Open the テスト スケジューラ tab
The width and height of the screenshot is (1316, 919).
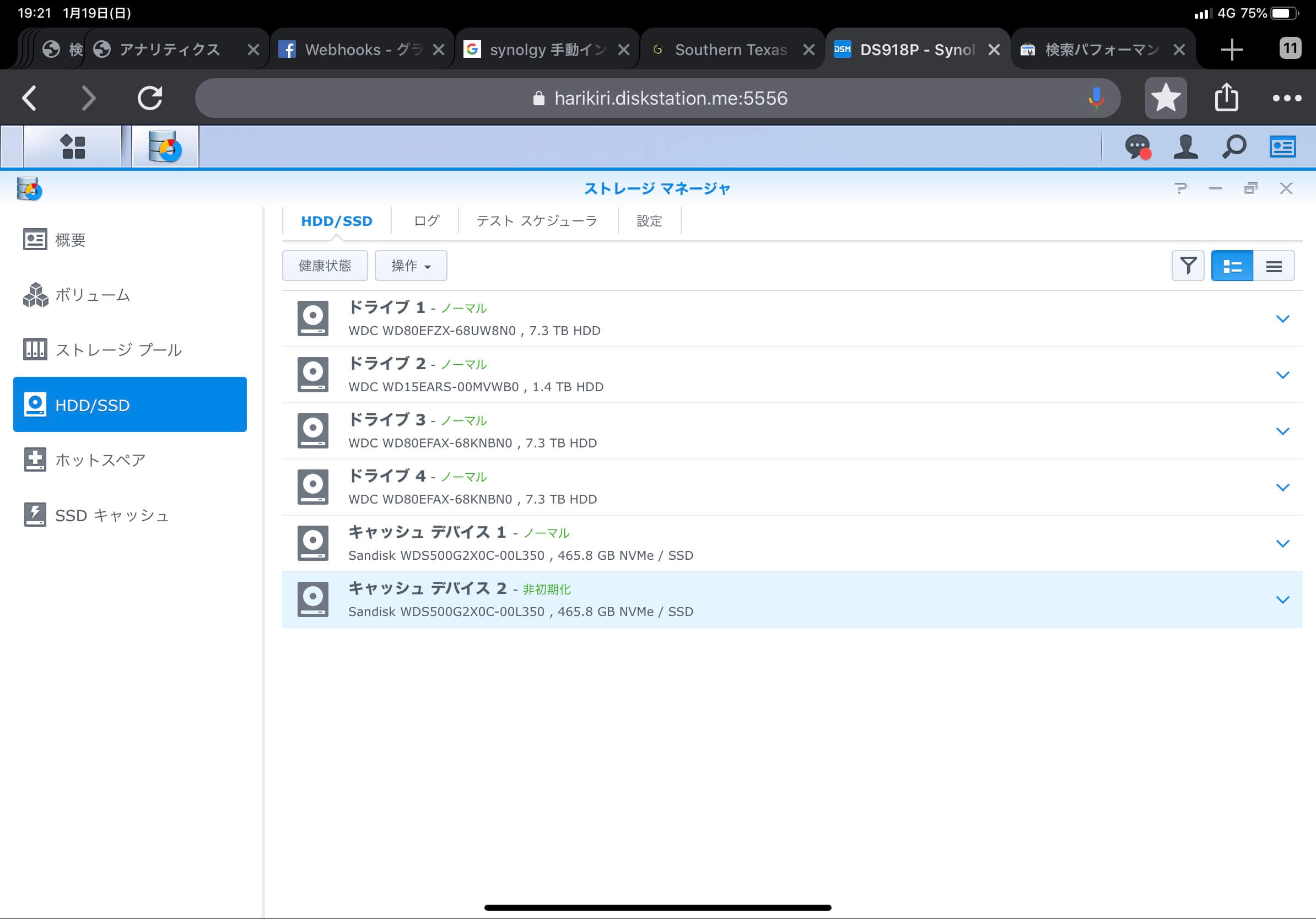click(x=537, y=221)
